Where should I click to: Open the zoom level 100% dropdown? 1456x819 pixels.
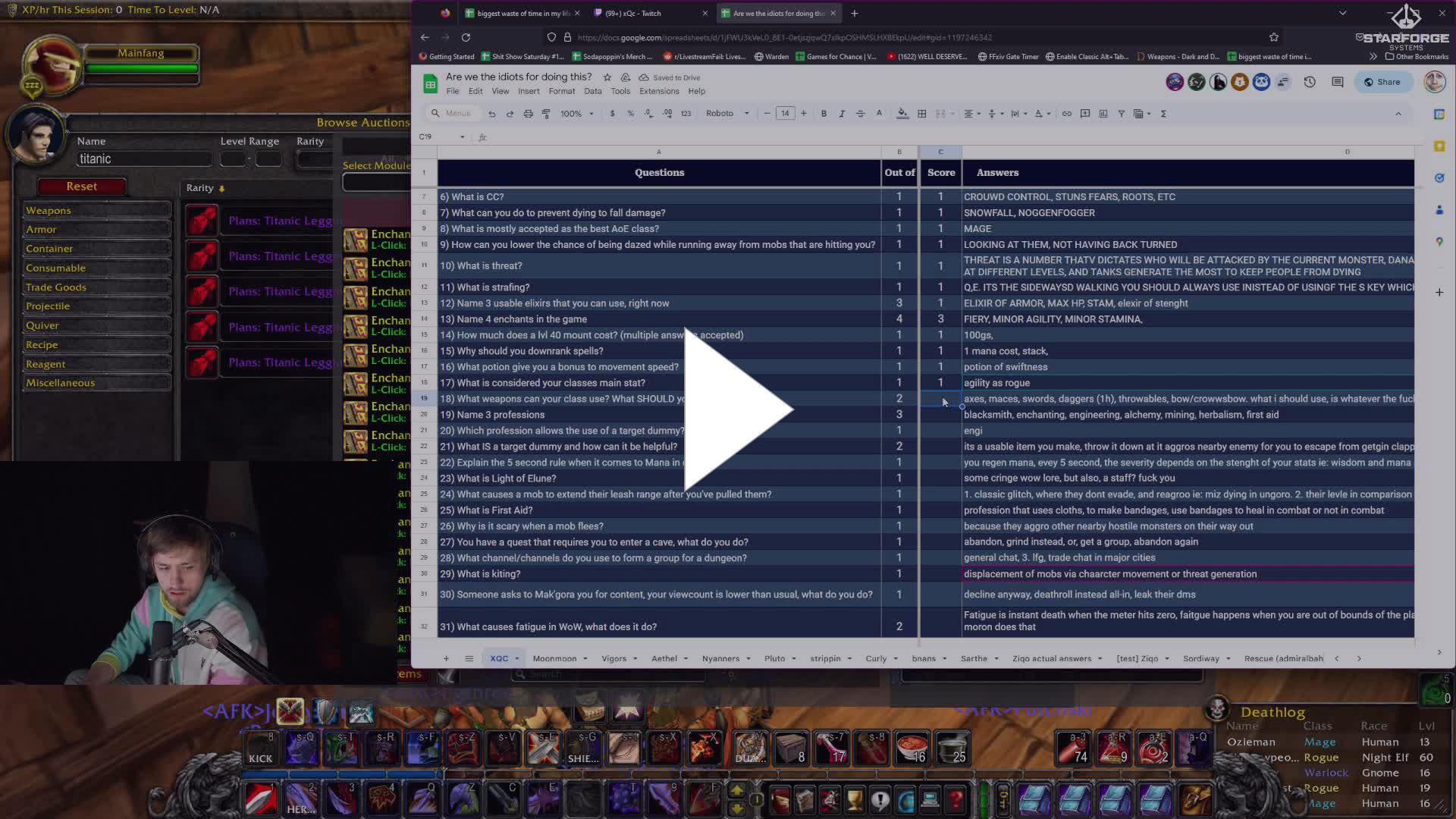(575, 113)
